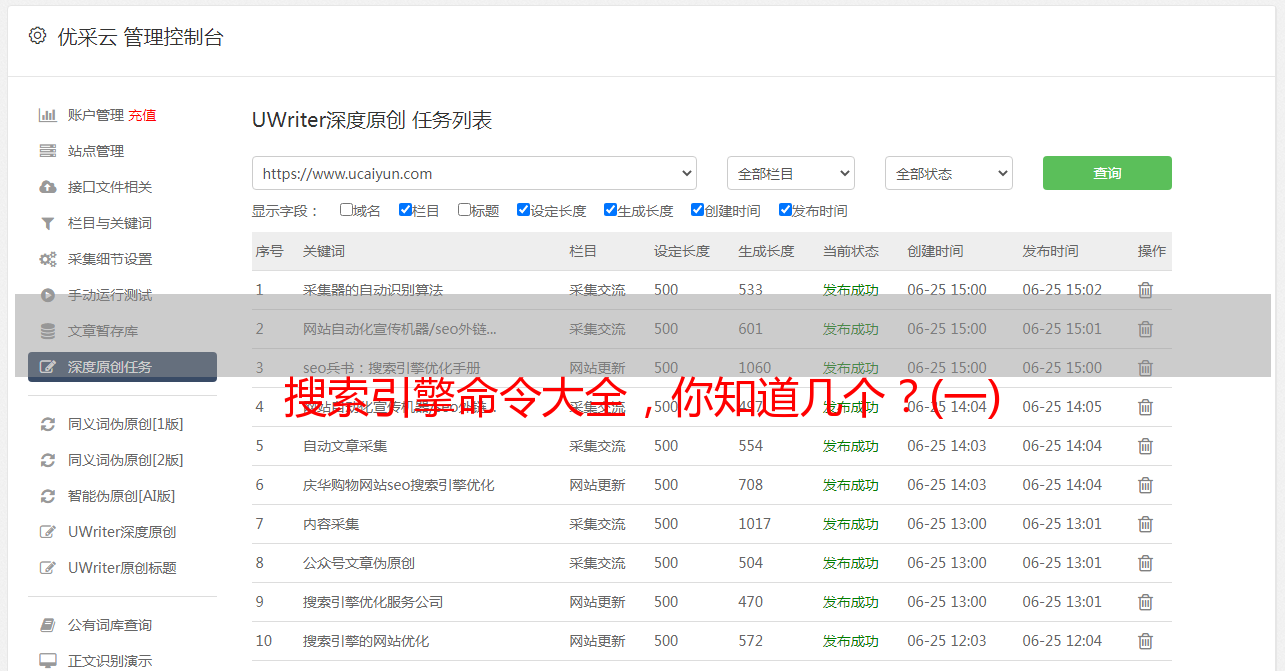Delete task 自动文章采集 via trash icon
1285x671 pixels.
point(1146,446)
